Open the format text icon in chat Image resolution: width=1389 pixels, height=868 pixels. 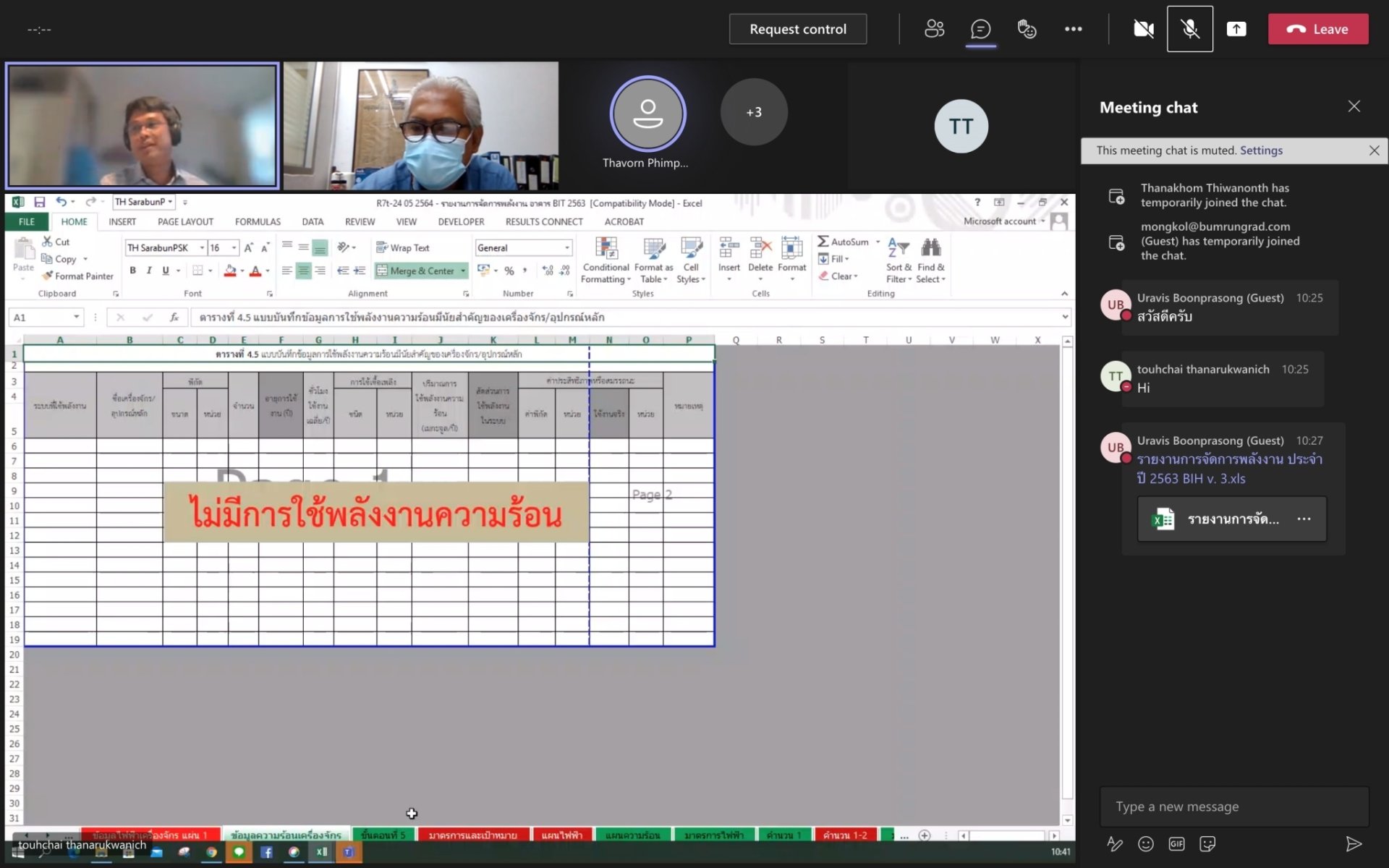(x=1114, y=843)
